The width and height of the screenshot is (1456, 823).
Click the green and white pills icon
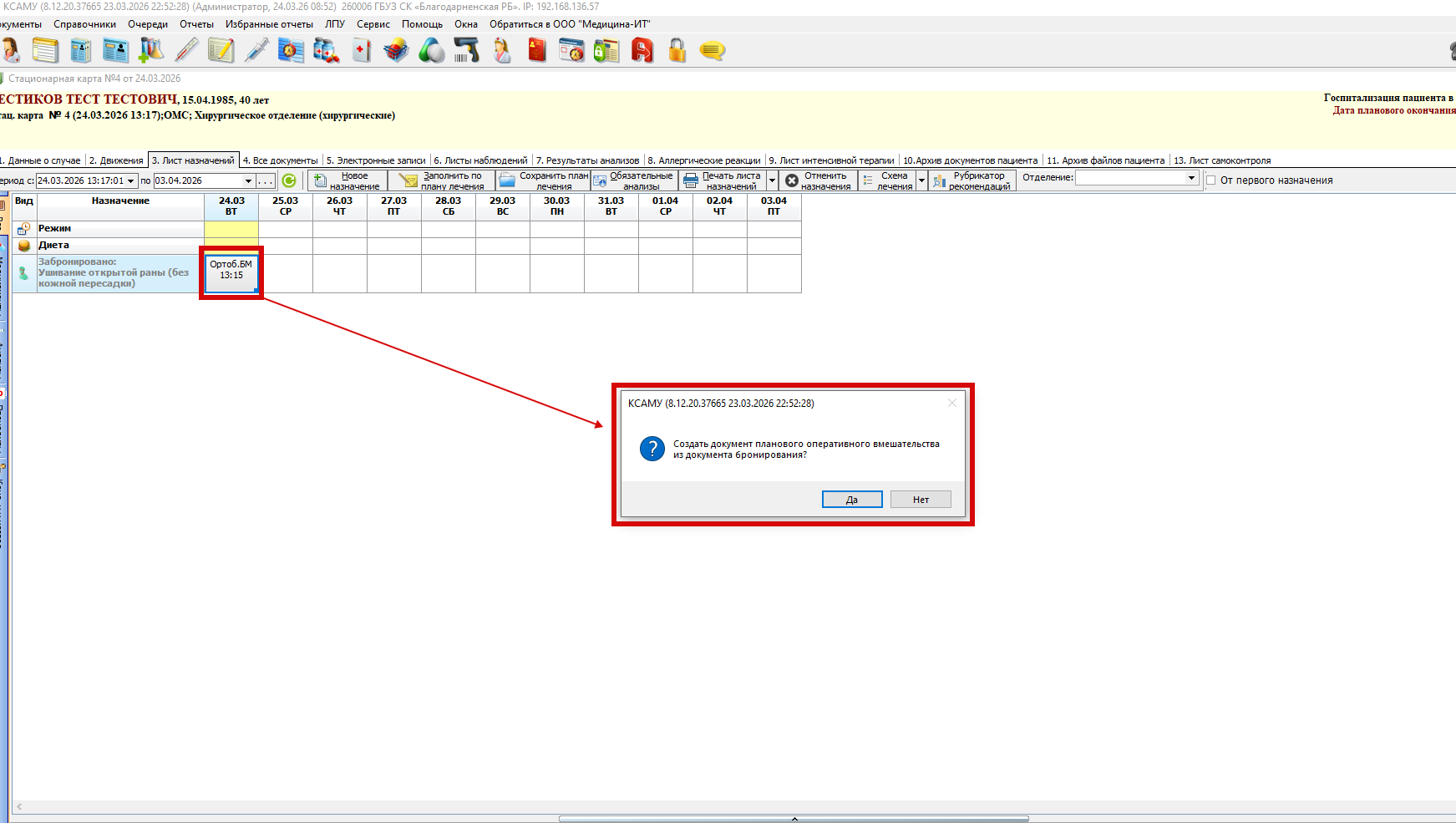(431, 51)
